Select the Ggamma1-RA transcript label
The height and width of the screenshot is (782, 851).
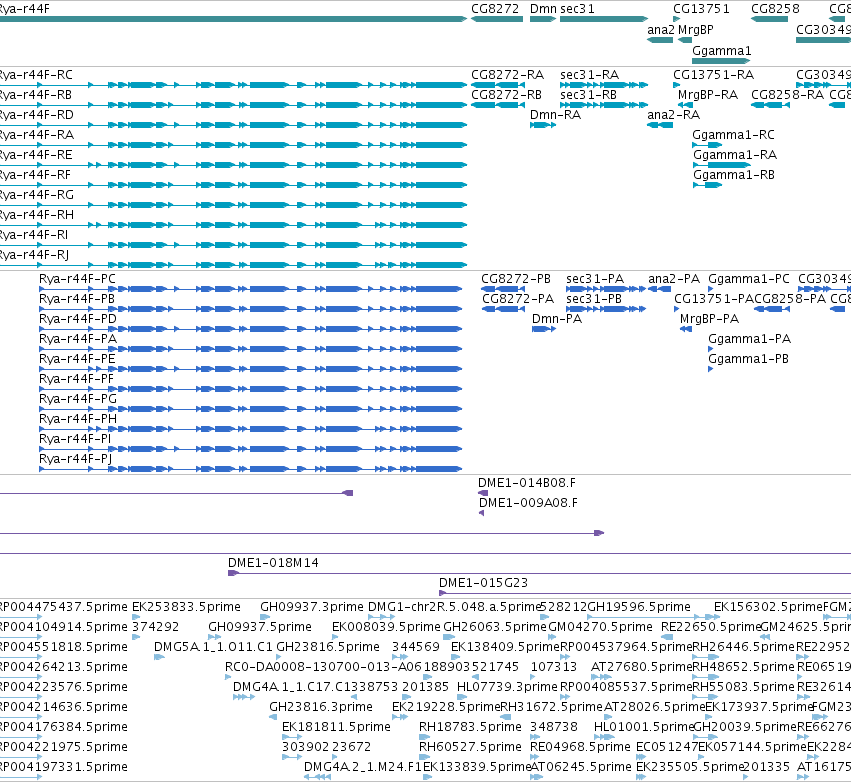click(x=735, y=155)
